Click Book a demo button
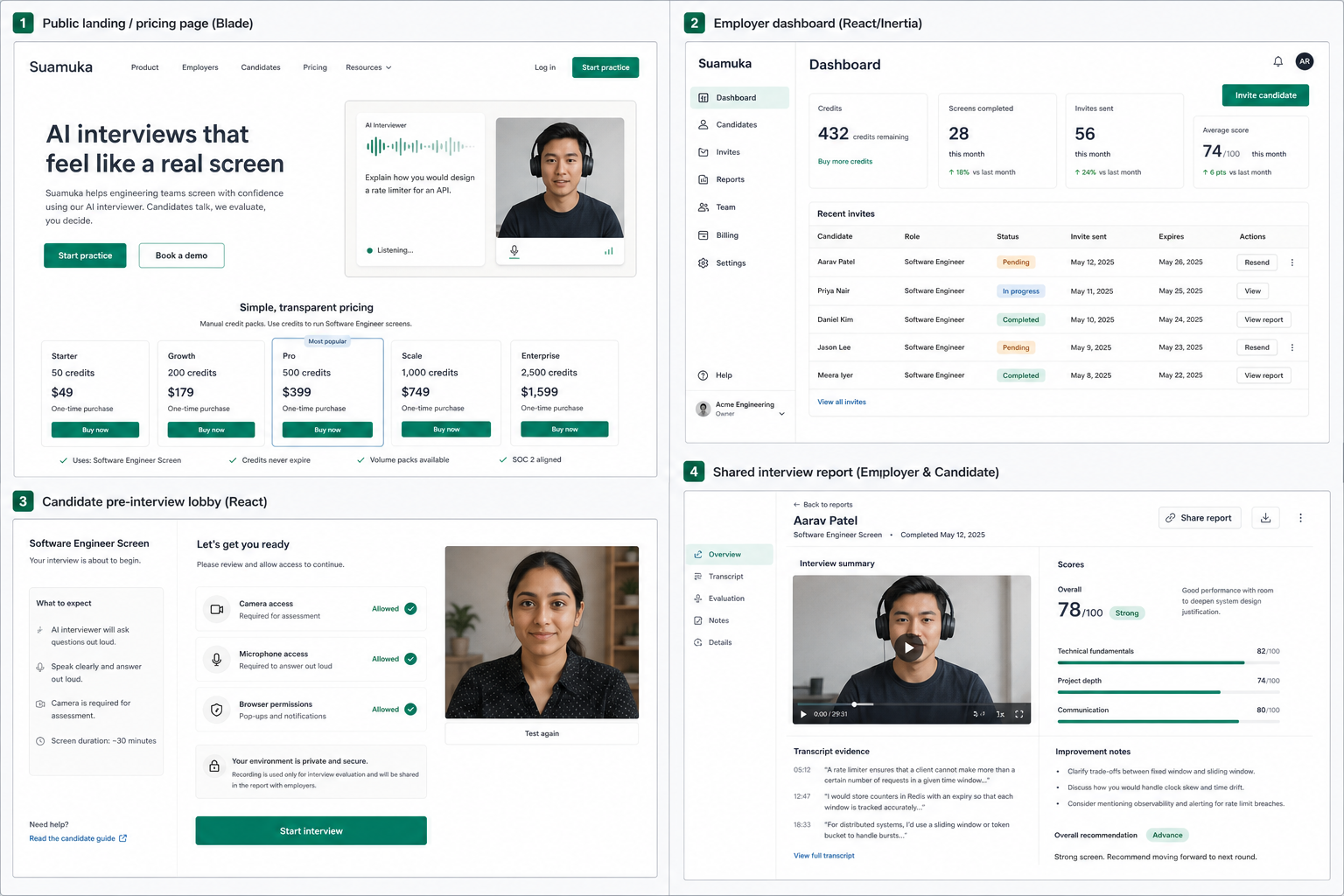 tap(181, 255)
